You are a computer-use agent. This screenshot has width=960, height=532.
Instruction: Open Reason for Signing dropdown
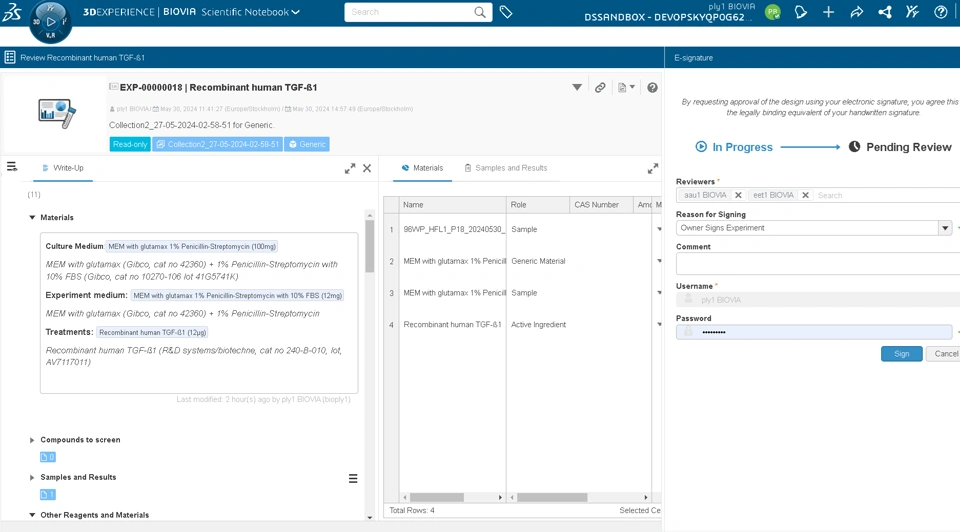[945, 228]
